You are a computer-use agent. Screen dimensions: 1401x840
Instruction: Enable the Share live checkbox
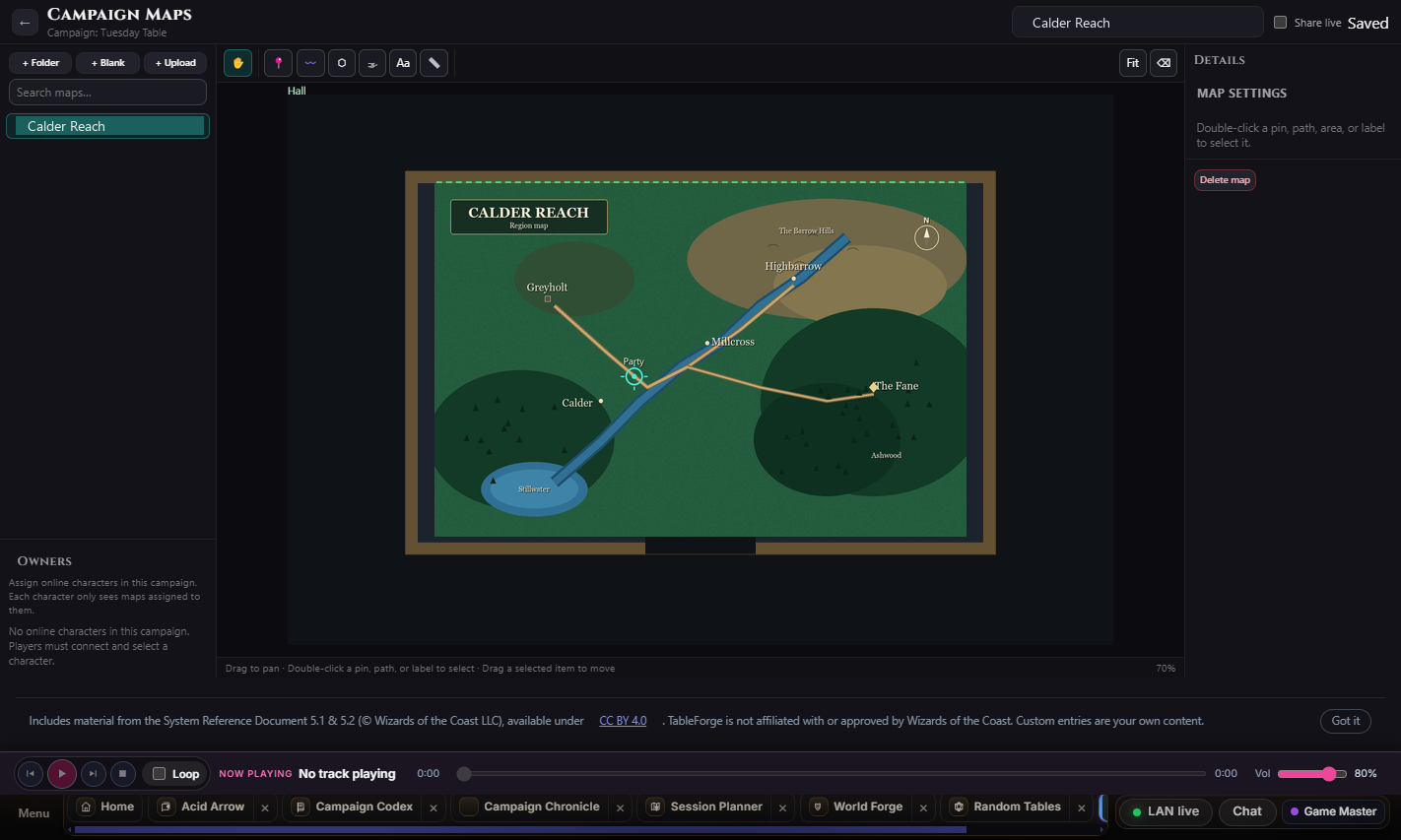click(x=1281, y=23)
